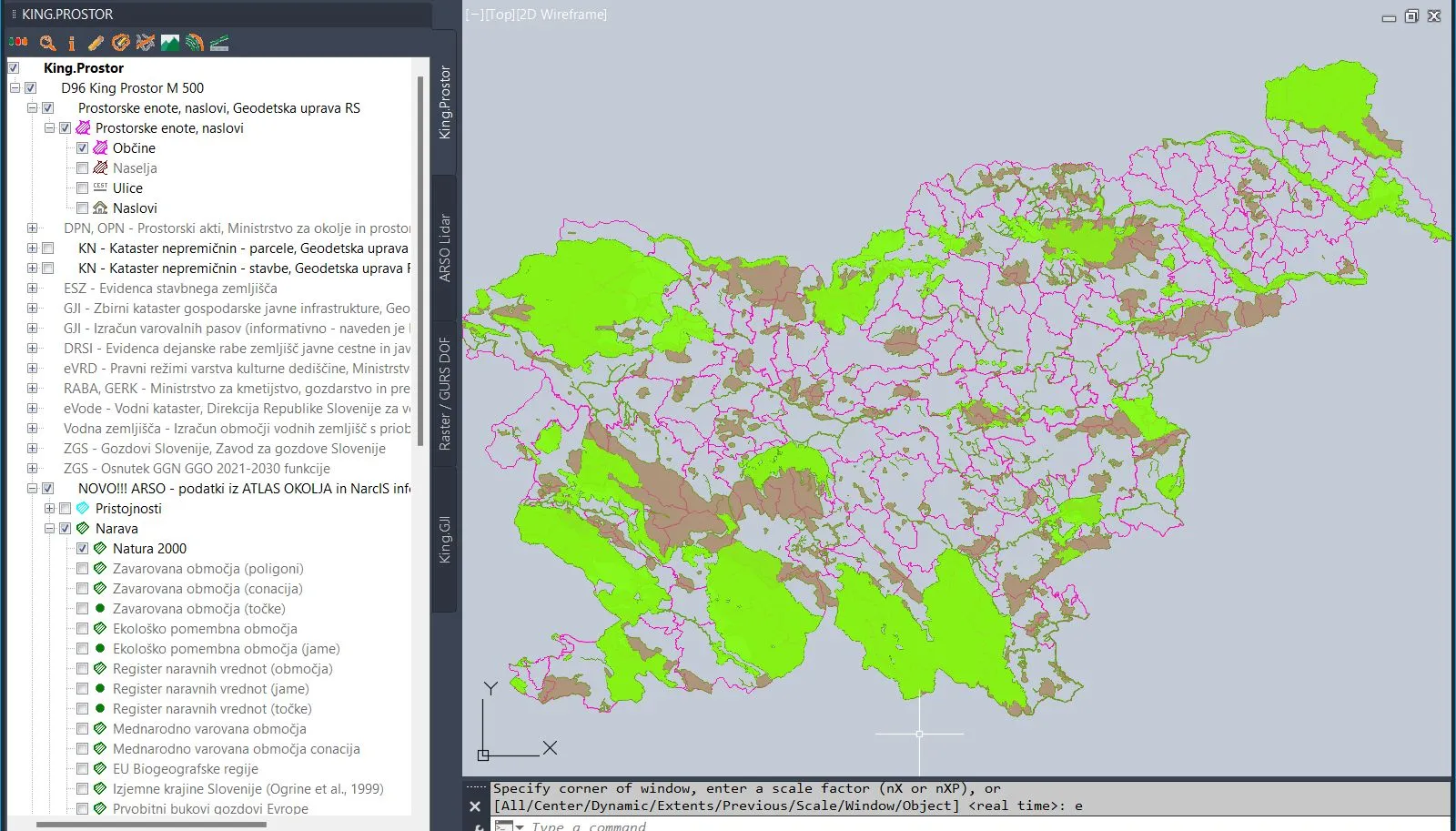
Task: Click the contour lines layer icon
Action: point(195,43)
